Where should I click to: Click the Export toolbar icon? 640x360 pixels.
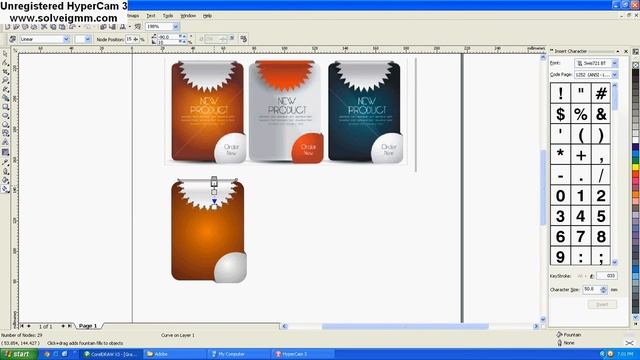pyautogui.click(x=112, y=27)
